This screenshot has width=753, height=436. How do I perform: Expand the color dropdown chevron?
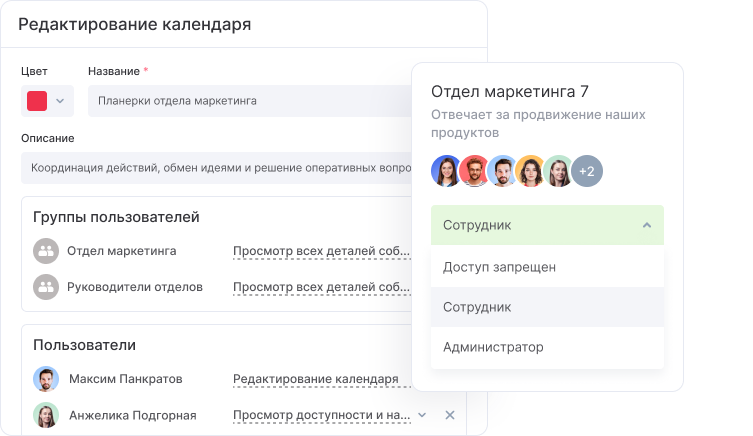pyautogui.click(x=60, y=101)
